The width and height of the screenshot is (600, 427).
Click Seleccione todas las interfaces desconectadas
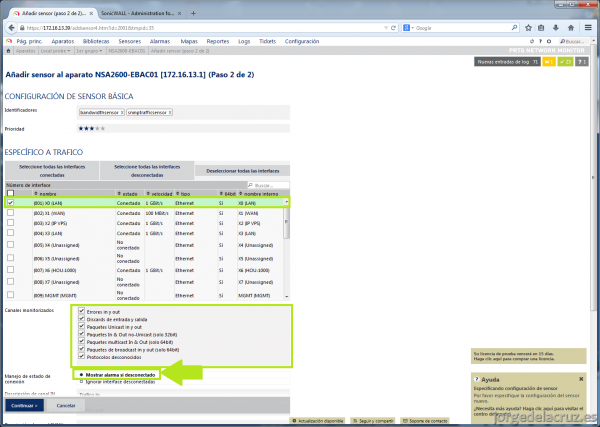point(147,171)
